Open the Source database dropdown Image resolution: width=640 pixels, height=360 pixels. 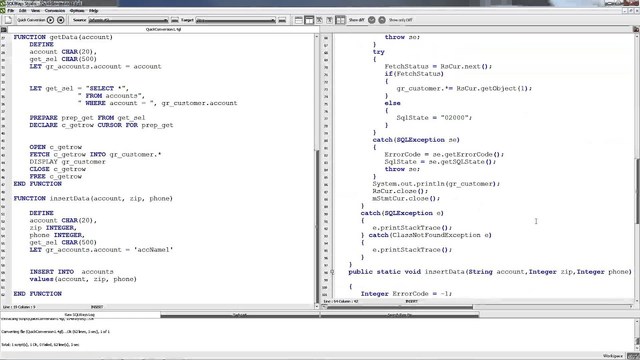(128, 20)
